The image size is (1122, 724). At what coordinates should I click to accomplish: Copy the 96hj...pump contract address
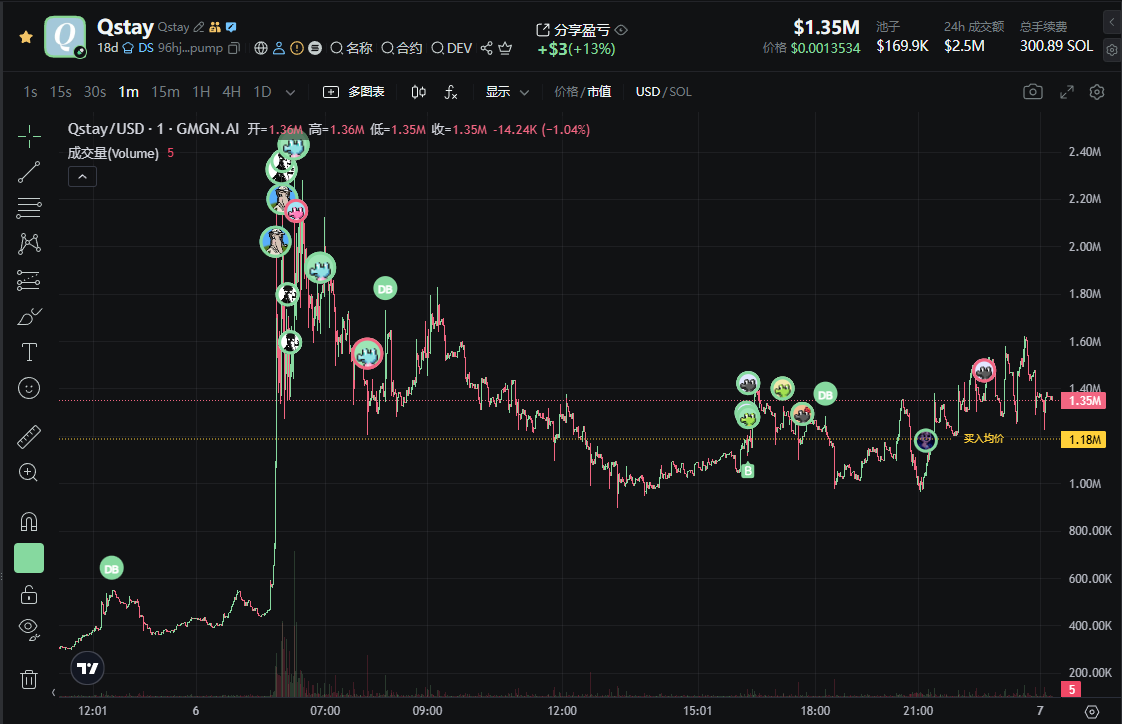(x=234, y=48)
